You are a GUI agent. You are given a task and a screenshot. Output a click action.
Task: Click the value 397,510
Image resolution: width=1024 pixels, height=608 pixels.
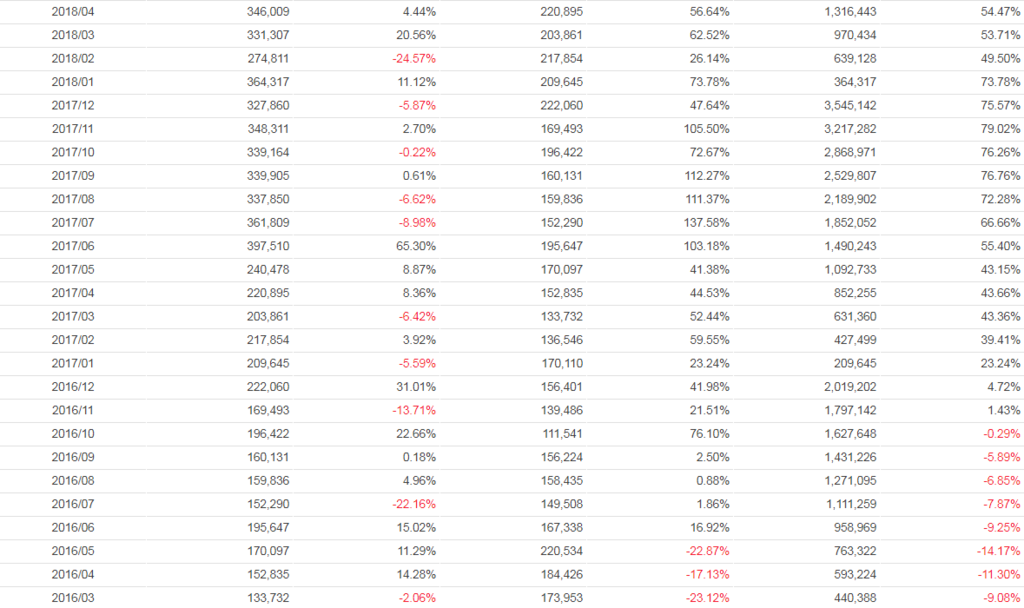click(268, 246)
